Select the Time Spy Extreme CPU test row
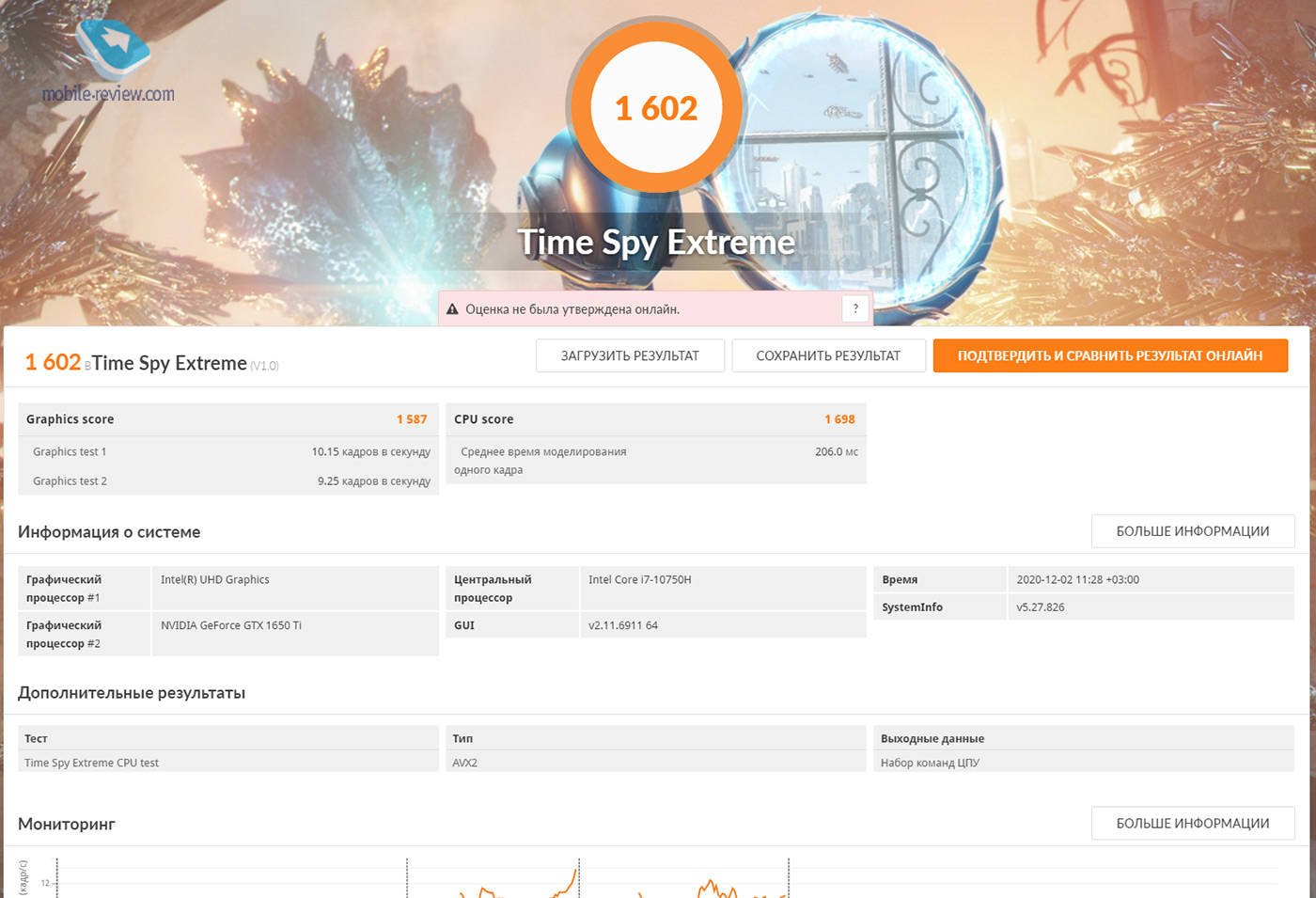 pos(92,763)
